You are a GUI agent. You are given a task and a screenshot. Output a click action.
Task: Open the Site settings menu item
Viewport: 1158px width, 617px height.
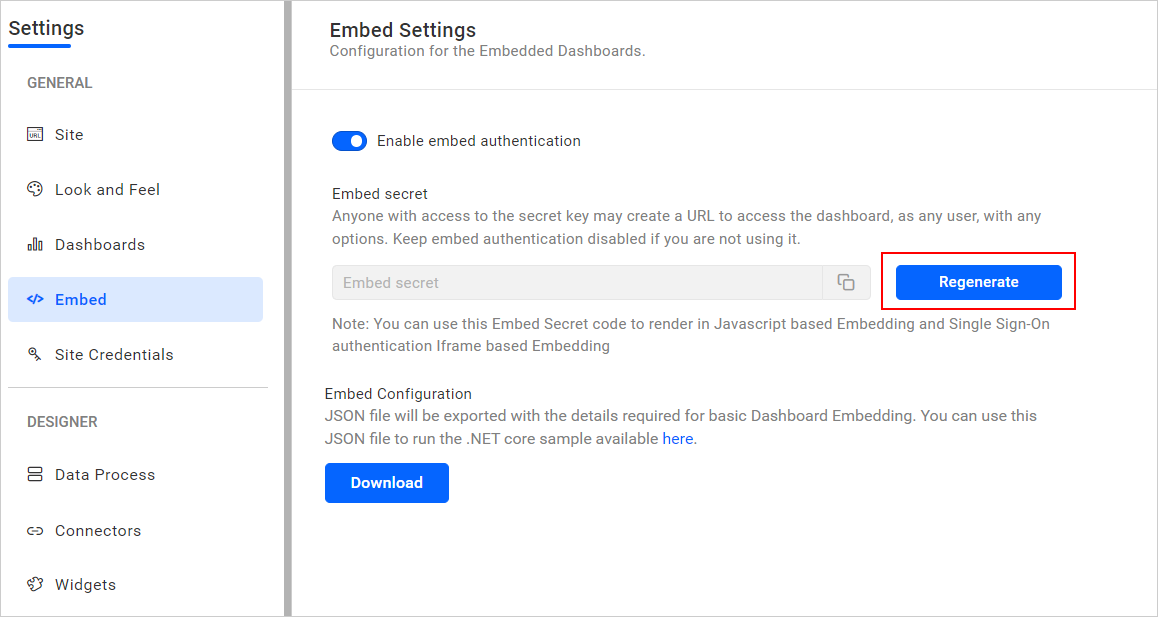(69, 135)
